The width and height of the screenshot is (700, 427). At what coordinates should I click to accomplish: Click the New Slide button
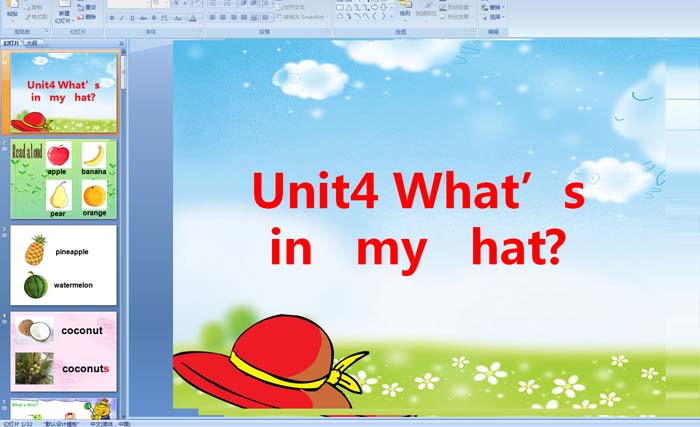pyautogui.click(x=64, y=12)
